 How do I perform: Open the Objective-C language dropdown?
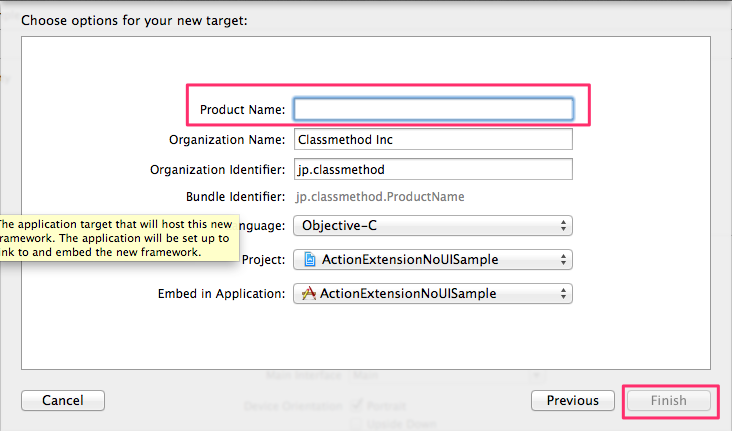[432, 226]
